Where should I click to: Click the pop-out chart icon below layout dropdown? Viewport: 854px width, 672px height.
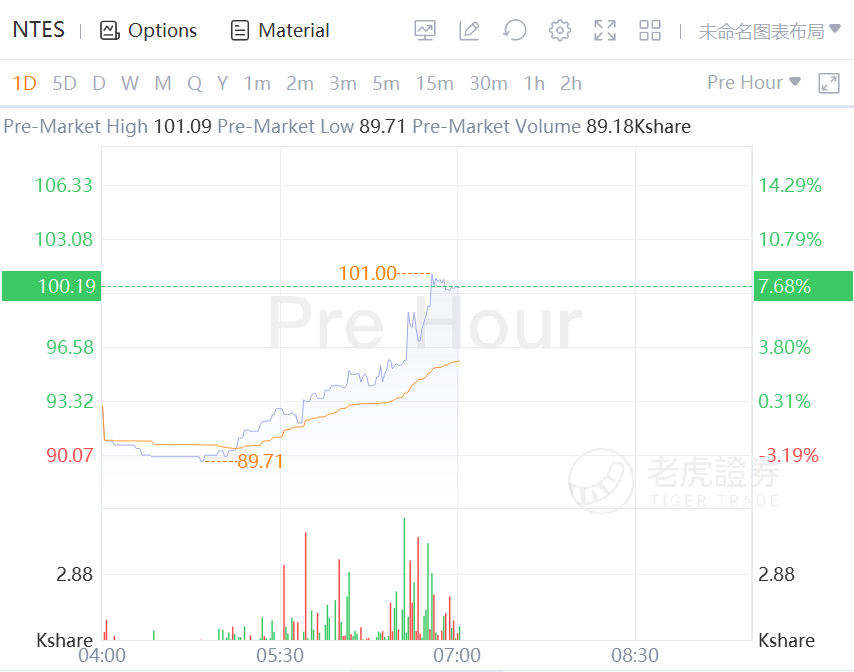coord(828,83)
